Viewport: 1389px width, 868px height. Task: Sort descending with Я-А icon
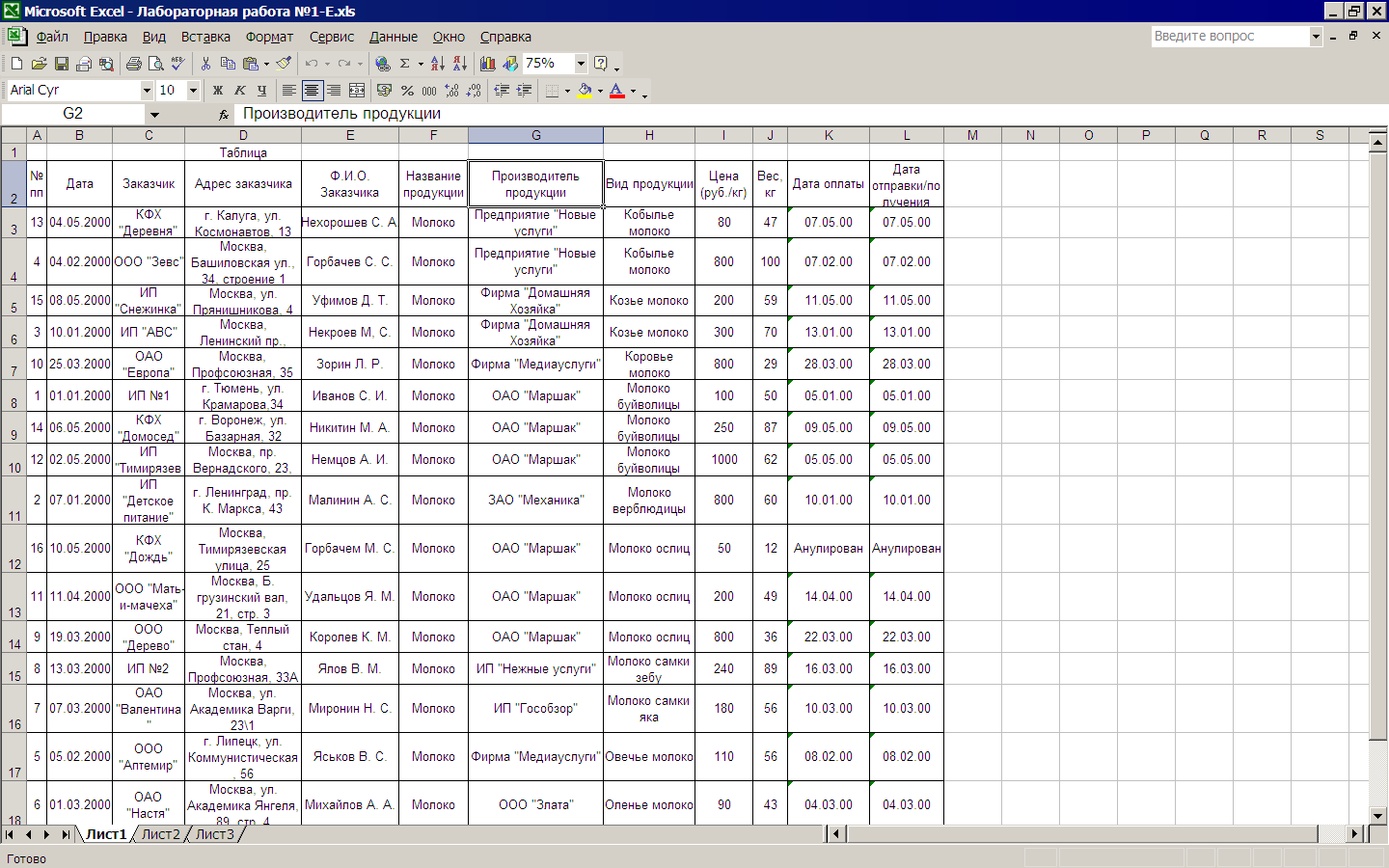point(460,64)
